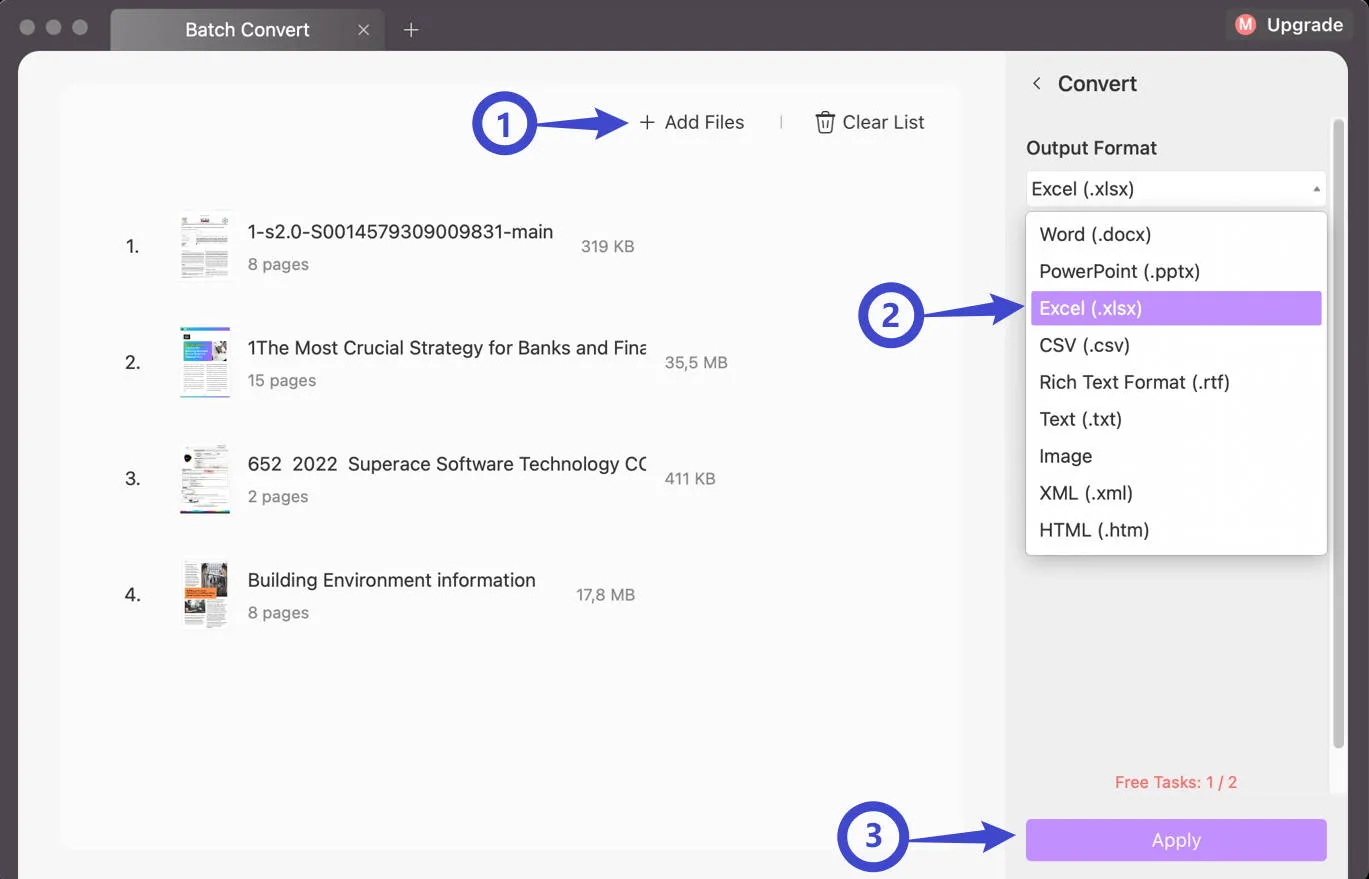Select the highlighted Excel (.xlsx) option
Viewport: 1369px width, 879px height.
click(x=1176, y=308)
